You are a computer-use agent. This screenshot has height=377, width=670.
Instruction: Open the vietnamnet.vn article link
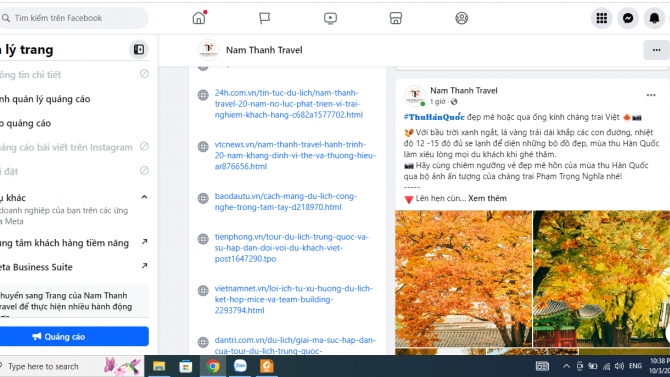click(x=294, y=300)
